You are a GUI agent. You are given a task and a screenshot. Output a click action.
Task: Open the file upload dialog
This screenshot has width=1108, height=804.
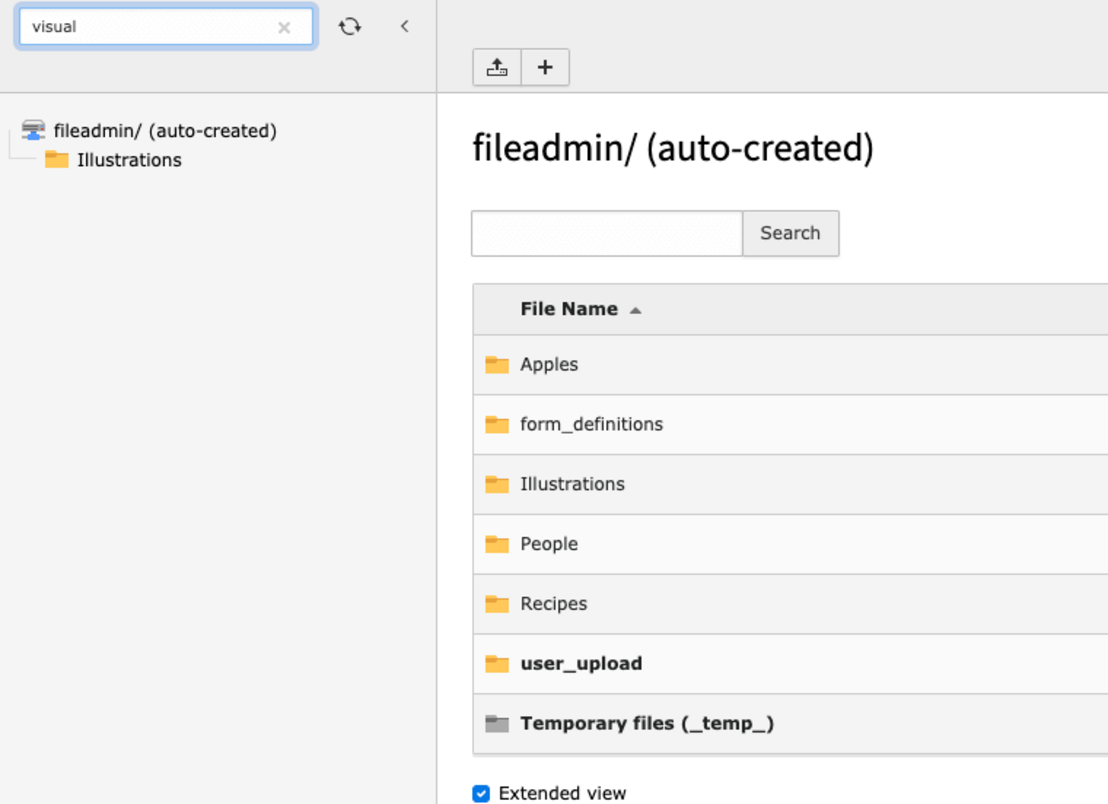pos(497,67)
